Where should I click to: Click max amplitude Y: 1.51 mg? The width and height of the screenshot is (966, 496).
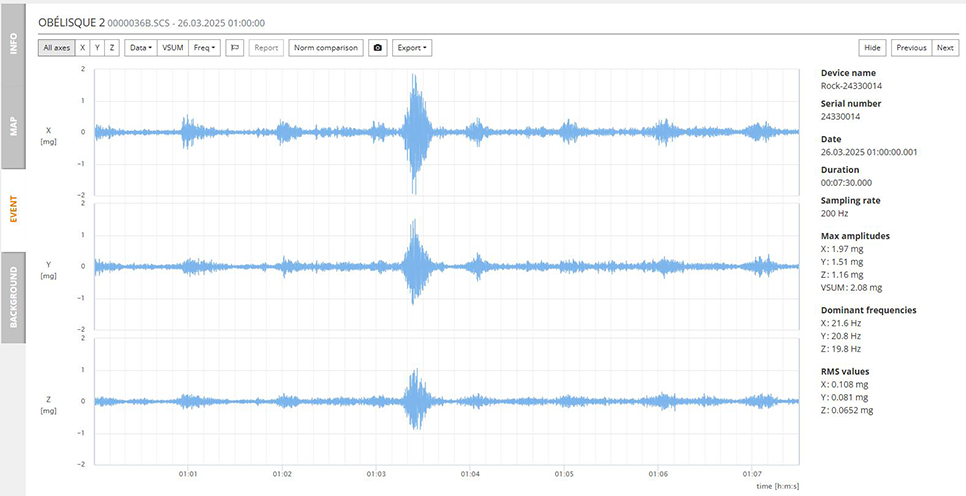tap(842, 262)
